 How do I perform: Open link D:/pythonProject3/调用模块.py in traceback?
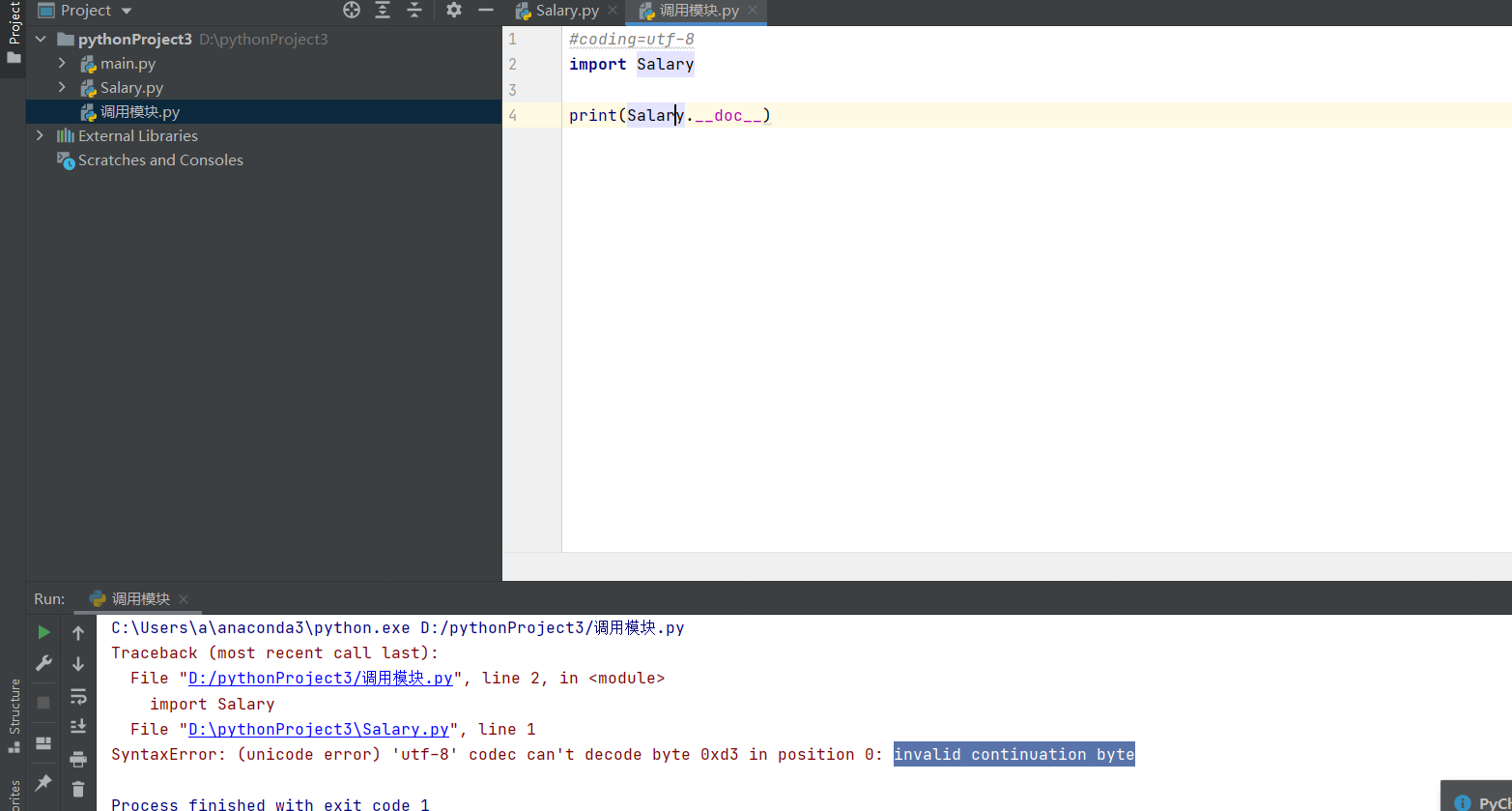pyautogui.click(x=321, y=679)
